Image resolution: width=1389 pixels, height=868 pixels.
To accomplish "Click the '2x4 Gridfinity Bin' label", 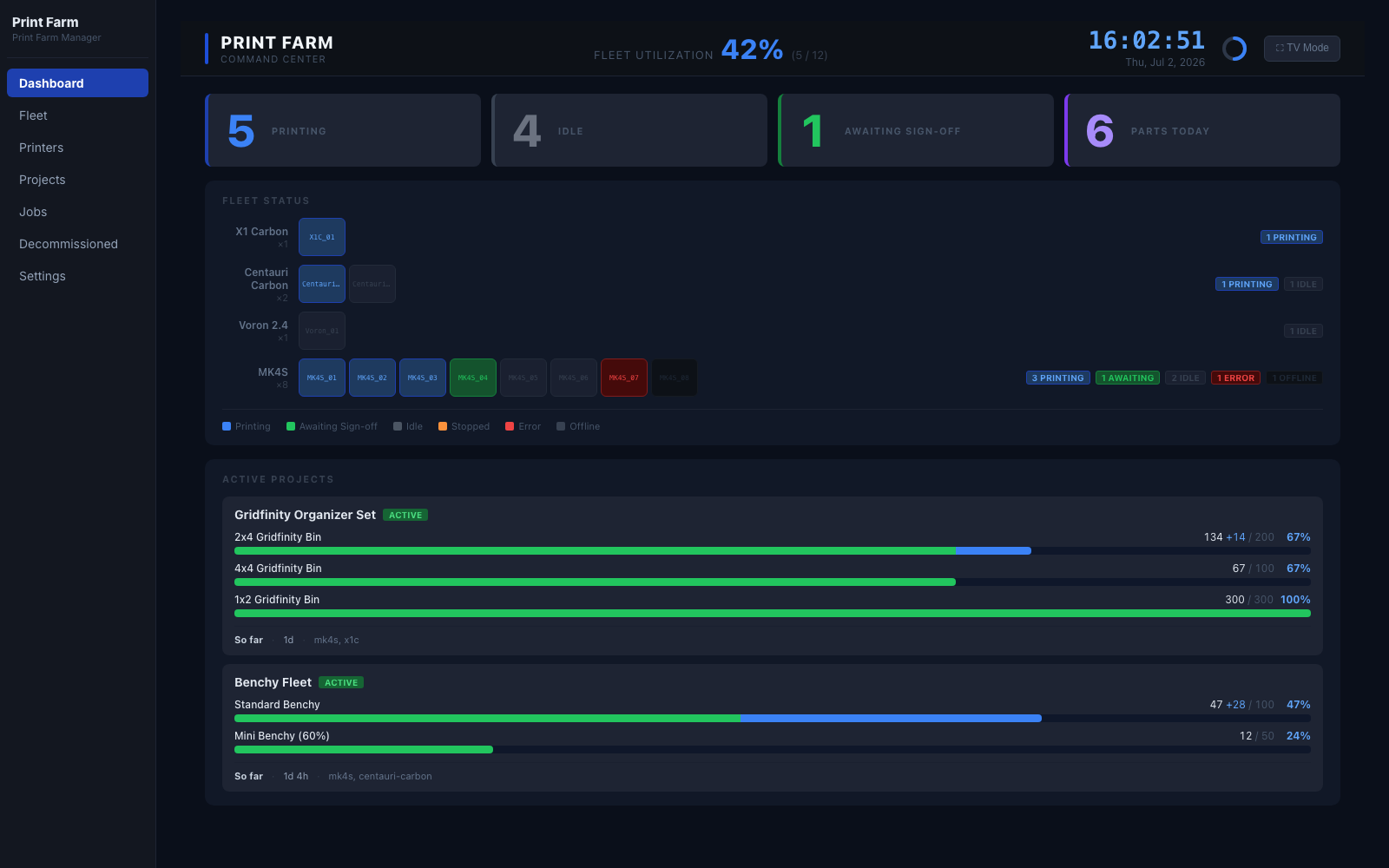I will [x=278, y=537].
